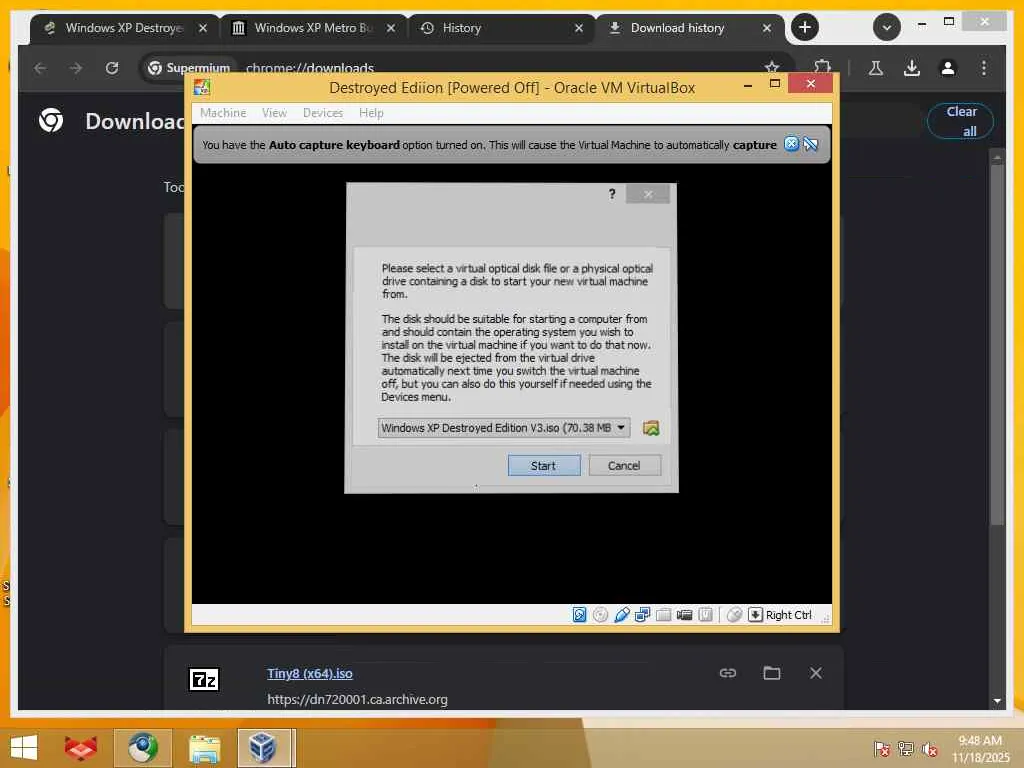Open browser downloads toolbar icon

pyautogui.click(x=912, y=67)
